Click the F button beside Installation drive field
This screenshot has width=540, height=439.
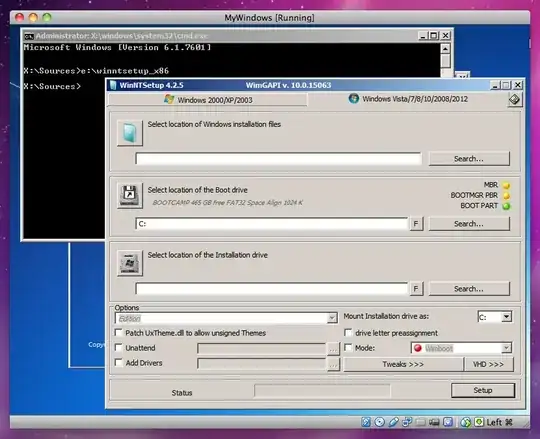click(416, 289)
